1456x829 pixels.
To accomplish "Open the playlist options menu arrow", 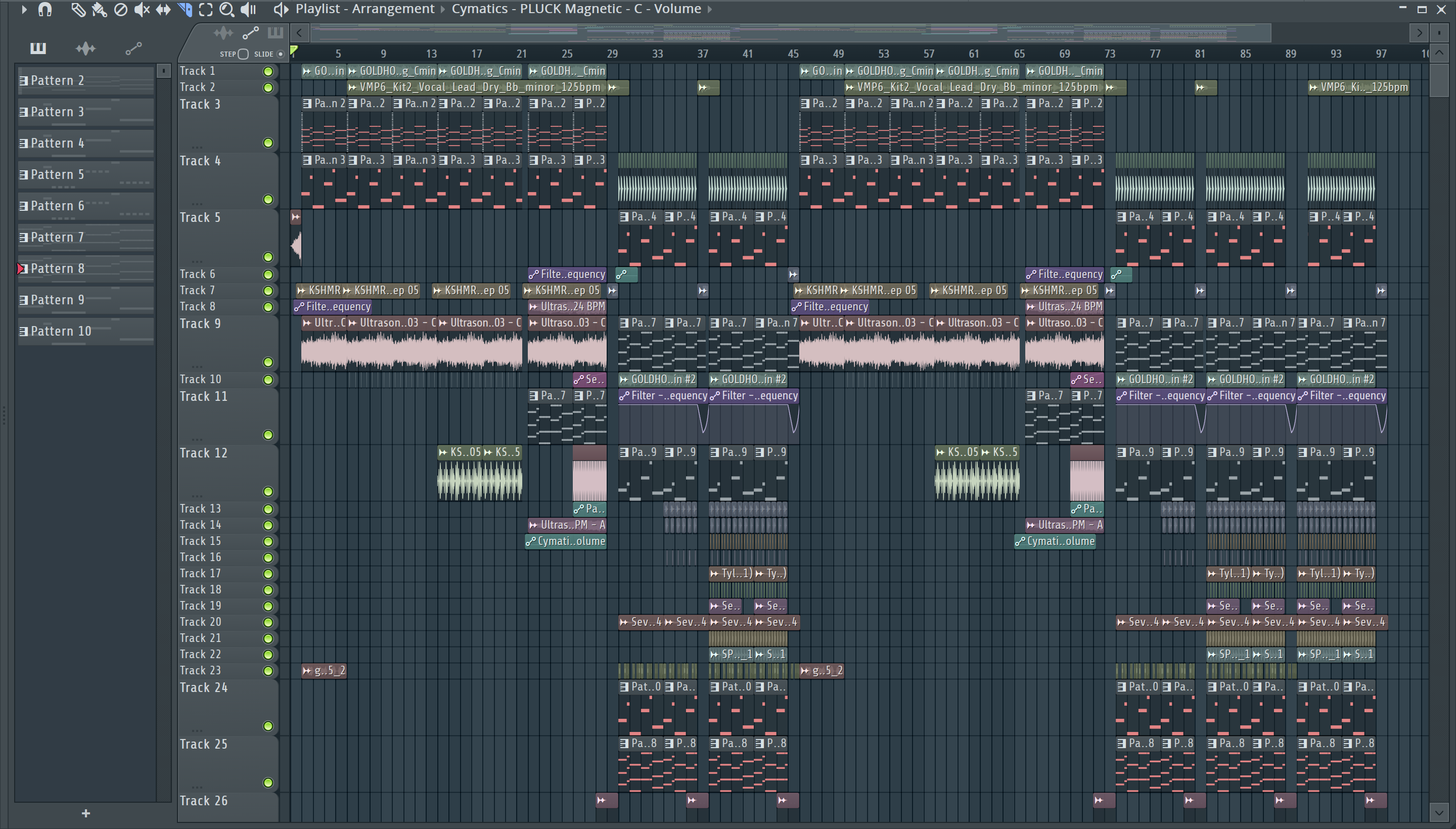I will tap(23, 9).
